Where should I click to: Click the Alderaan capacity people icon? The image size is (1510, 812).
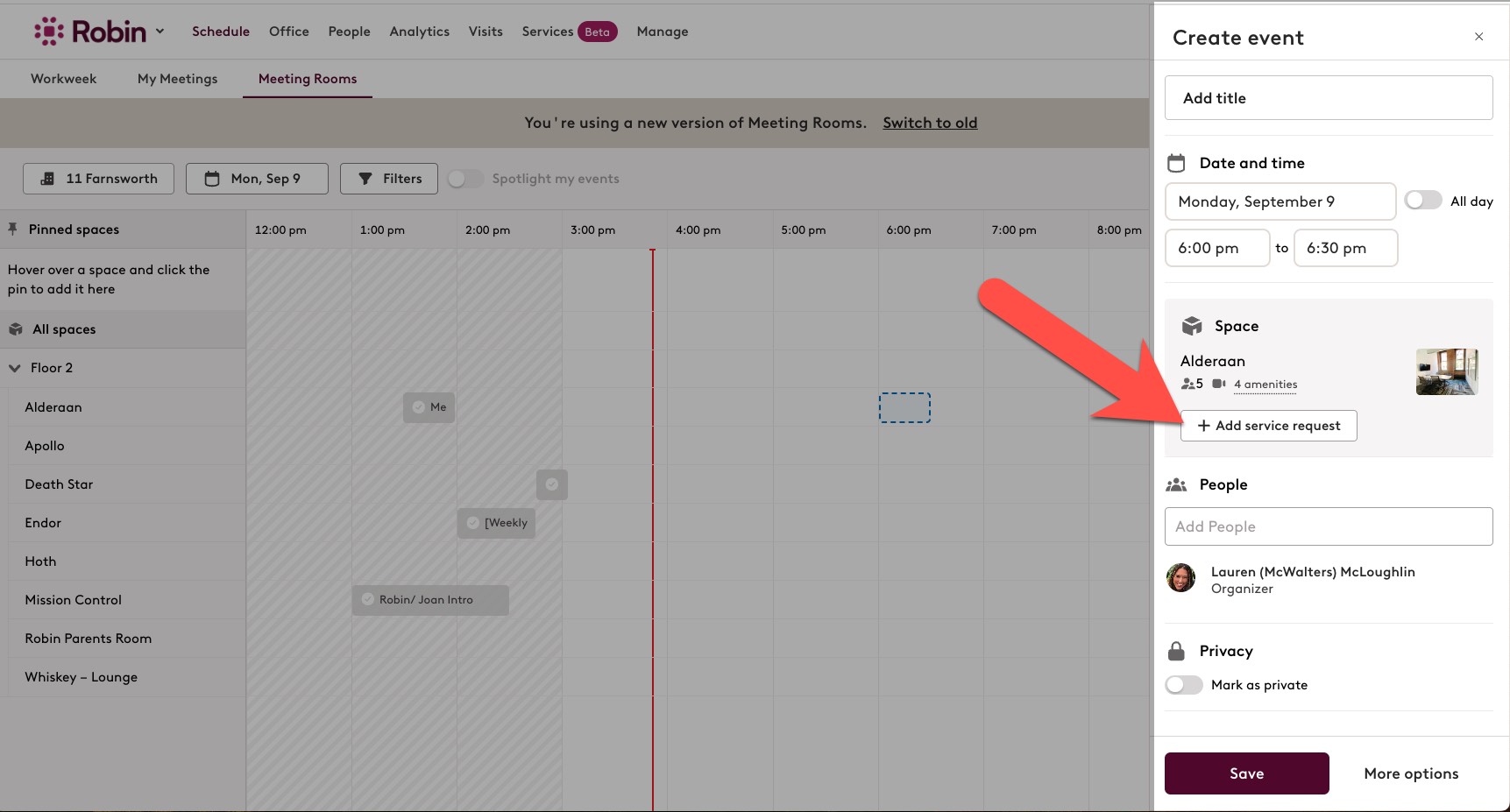(1187, 384)
